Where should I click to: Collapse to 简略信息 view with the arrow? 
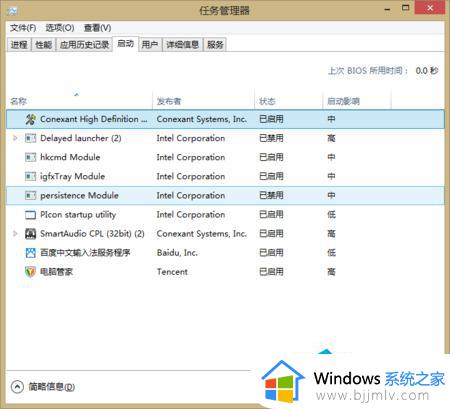pos(17,387)
